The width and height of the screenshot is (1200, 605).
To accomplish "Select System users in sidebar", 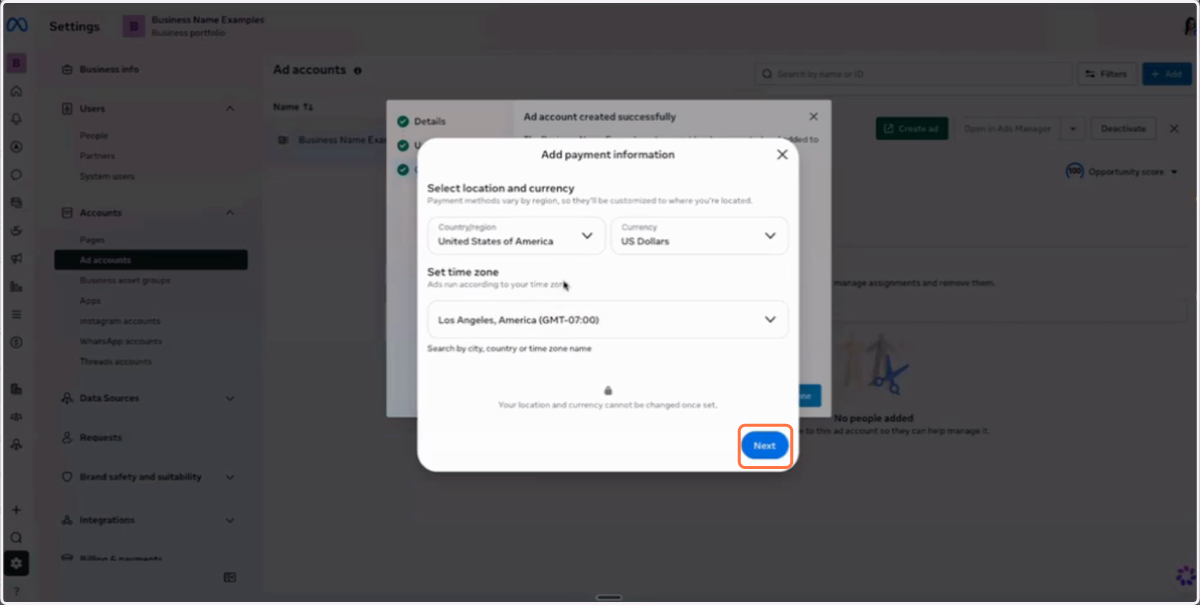I will [107, 176].
